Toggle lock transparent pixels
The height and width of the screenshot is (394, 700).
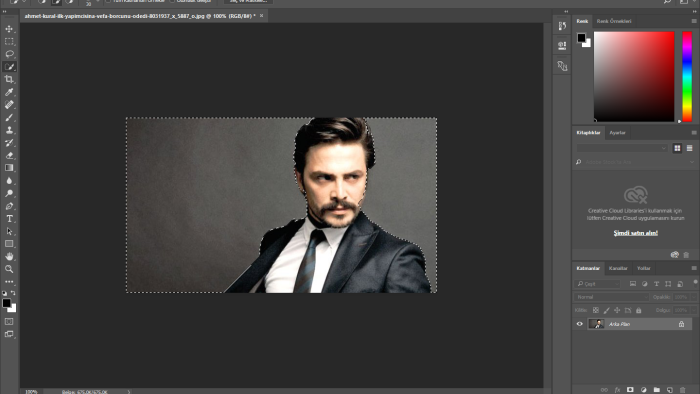click(596, 310)
